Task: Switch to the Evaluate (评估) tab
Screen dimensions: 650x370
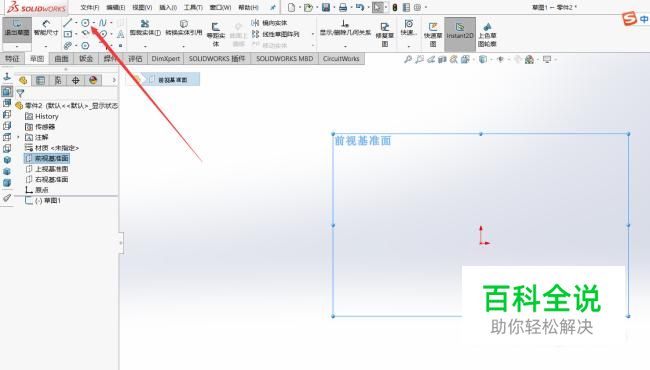Action: (x=135, y=59)
